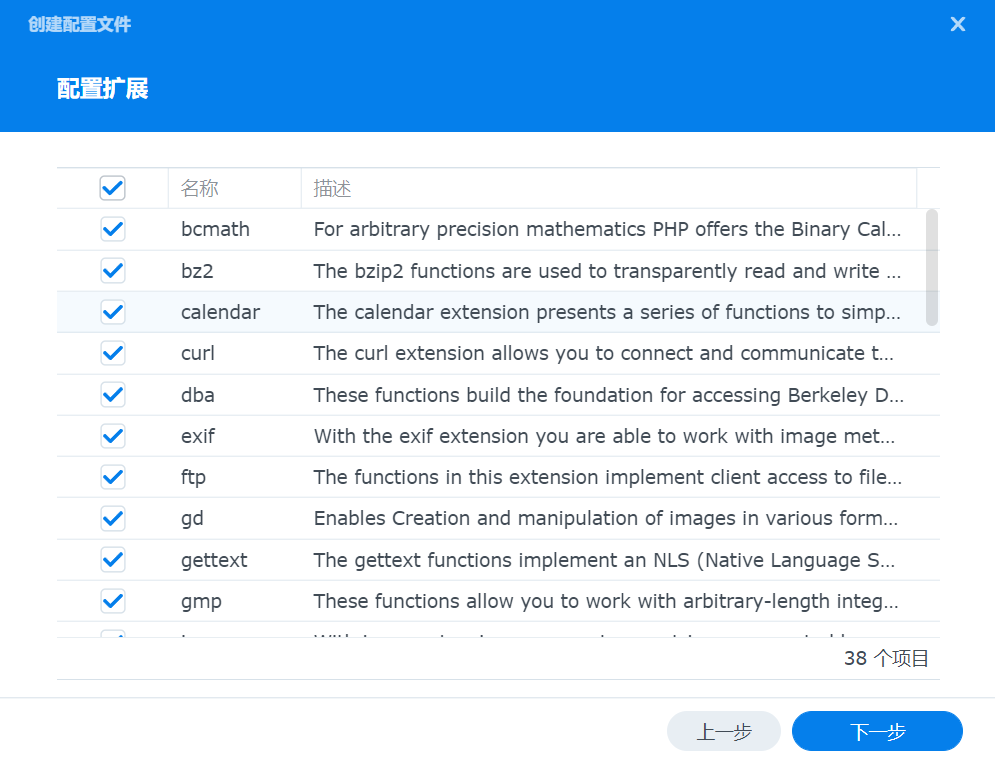Uncheck the bz2 extension checkbox
Viewport: 995px width, 757px height.
click(x=112, y=271)
